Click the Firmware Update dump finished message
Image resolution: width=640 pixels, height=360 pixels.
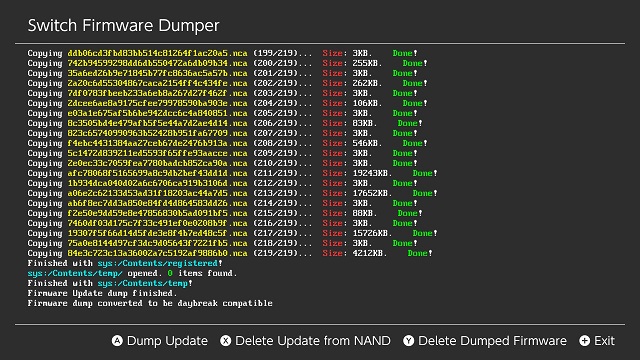click(x=102, y=293)
